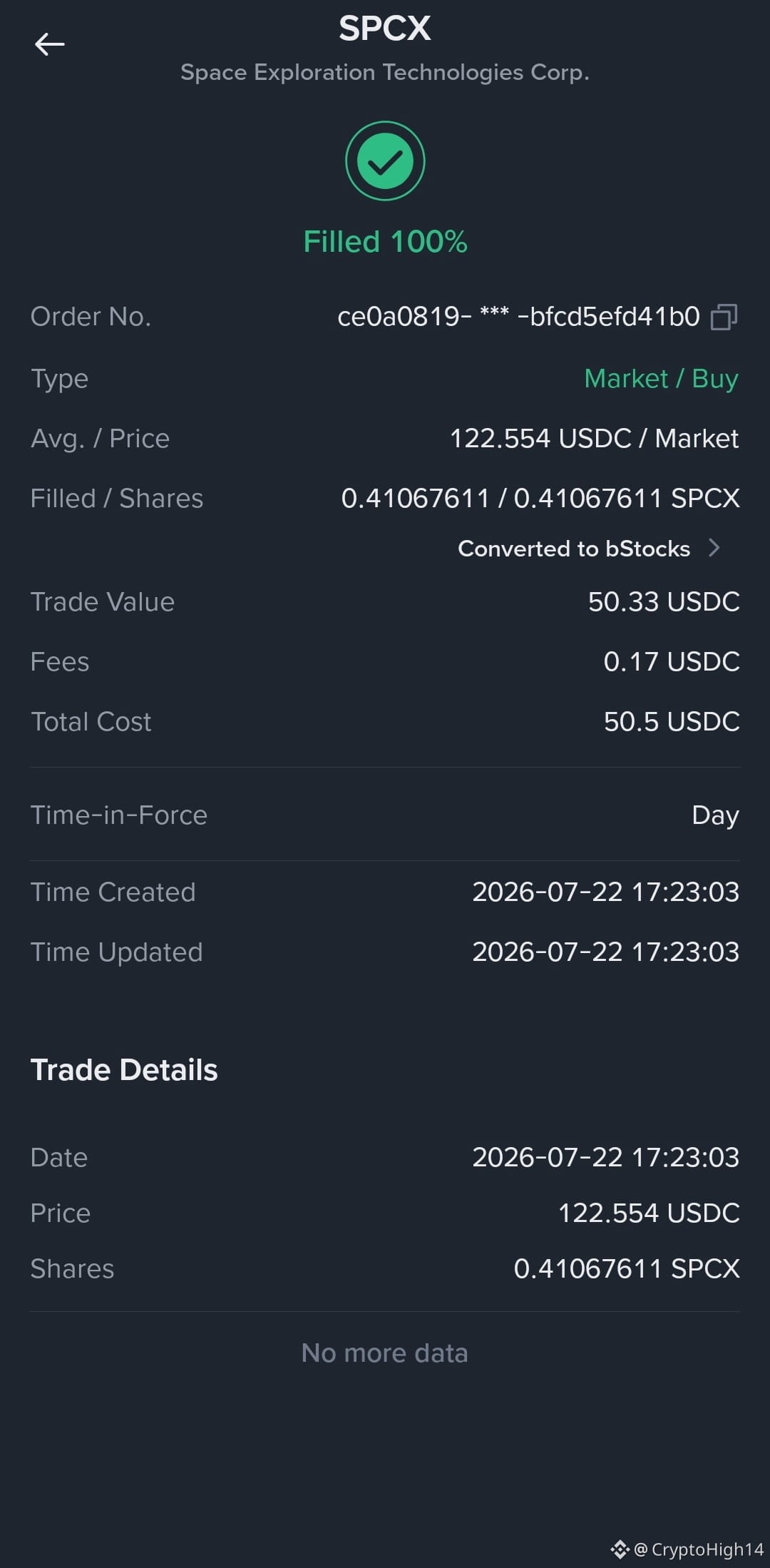Viewport: 770px width, 1568px height.
Task: Tap the Market / Buy type value
Action: click(x=661, y=378)
